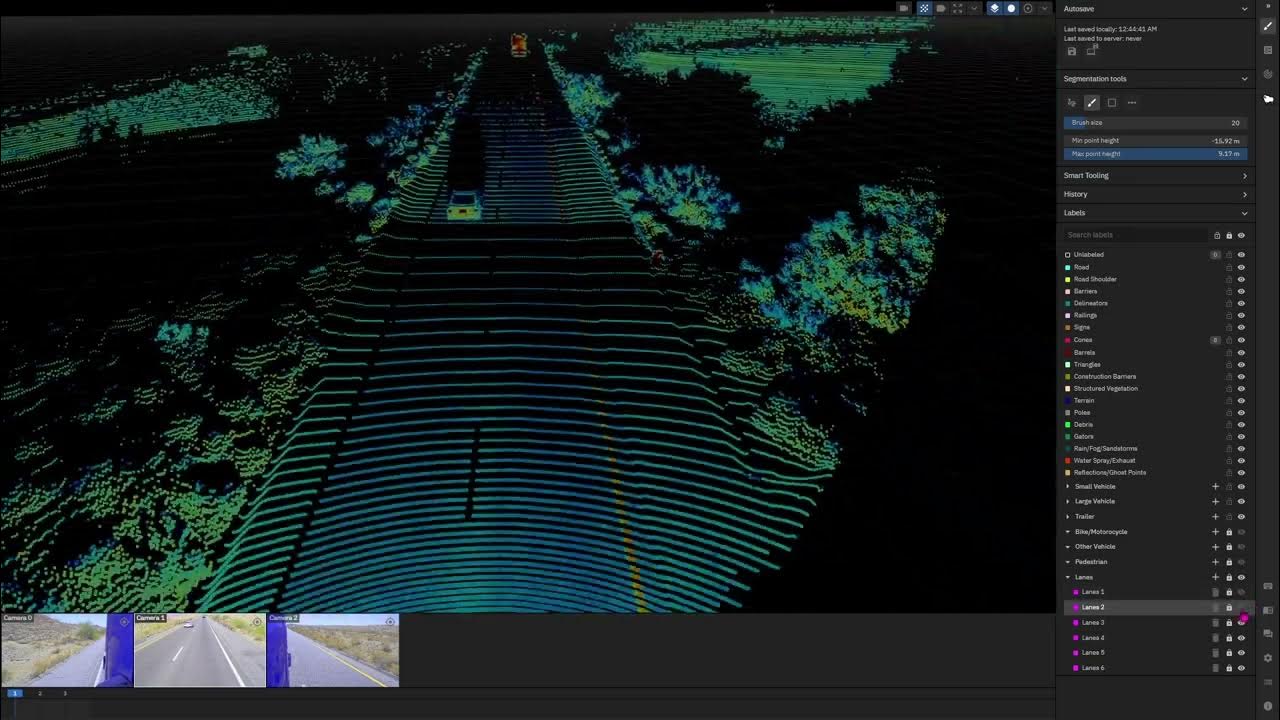
Task: Click the fit-to-screen arrows icon
Action: coord(957,8)
